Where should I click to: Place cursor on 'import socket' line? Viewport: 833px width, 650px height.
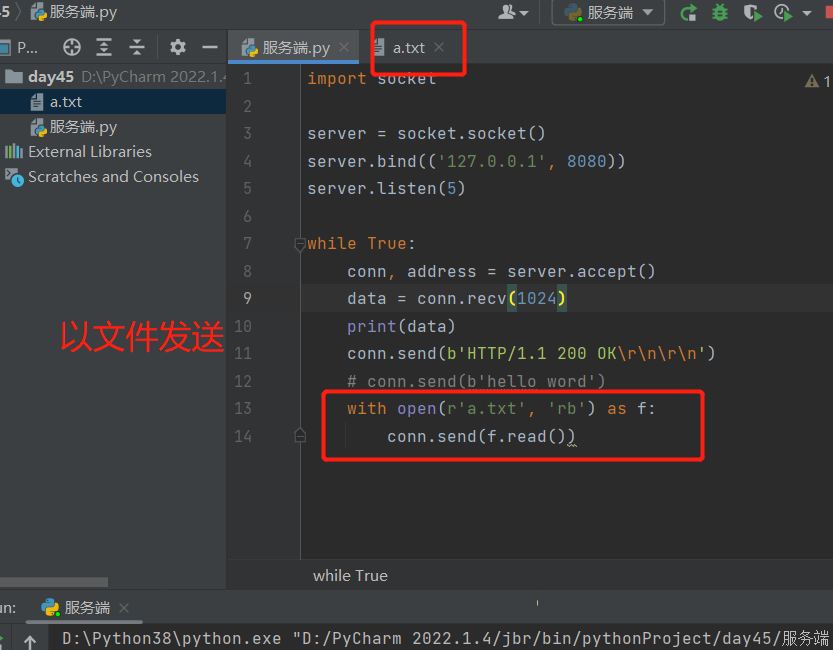click(x=372, y=79)
